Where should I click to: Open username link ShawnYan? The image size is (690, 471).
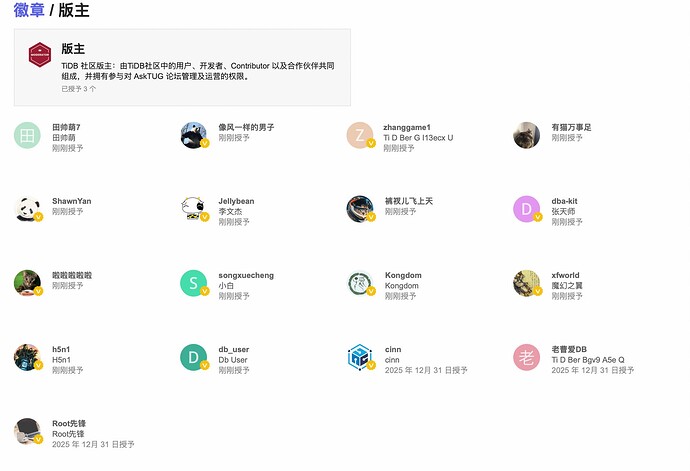point(72,201)
